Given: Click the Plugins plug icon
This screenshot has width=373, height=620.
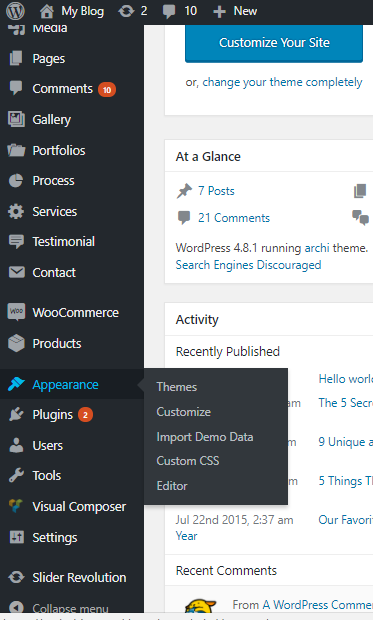Looking at the screenshot, I should pyautogui.click(x=16, y=414).
